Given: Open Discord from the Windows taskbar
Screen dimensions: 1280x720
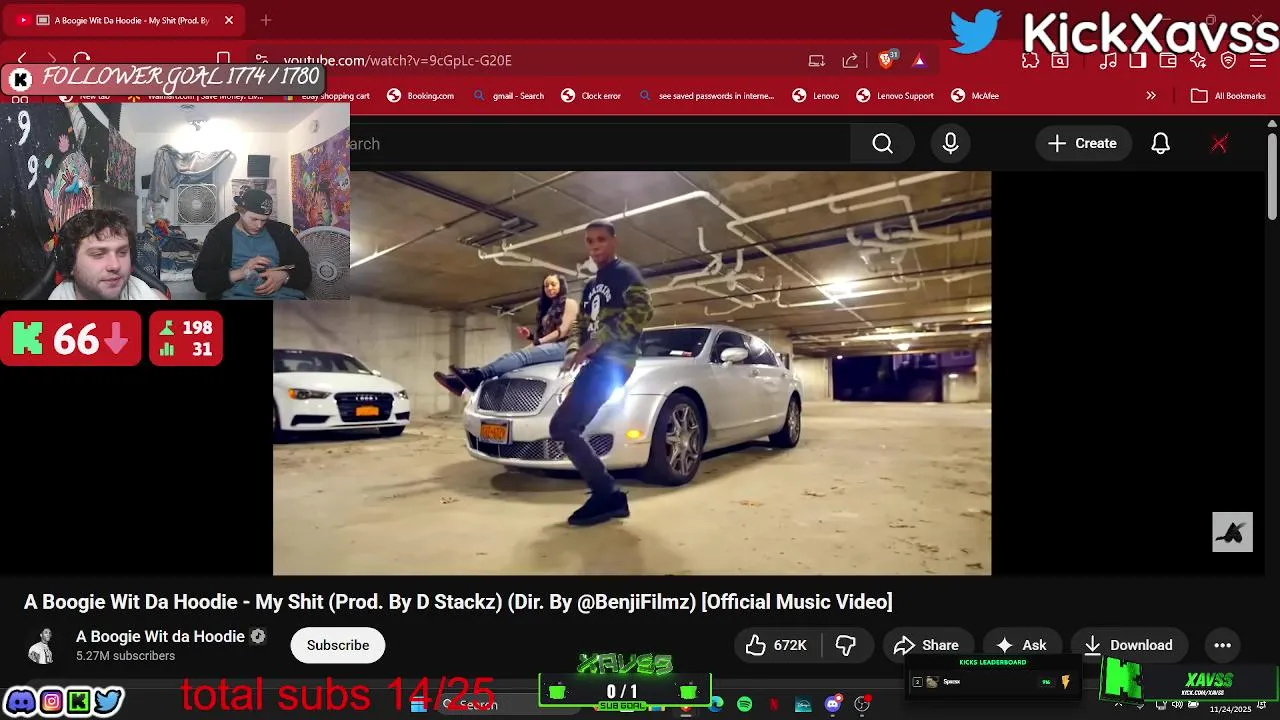Looking at the screenshot, I should click(x=832, y=705).
